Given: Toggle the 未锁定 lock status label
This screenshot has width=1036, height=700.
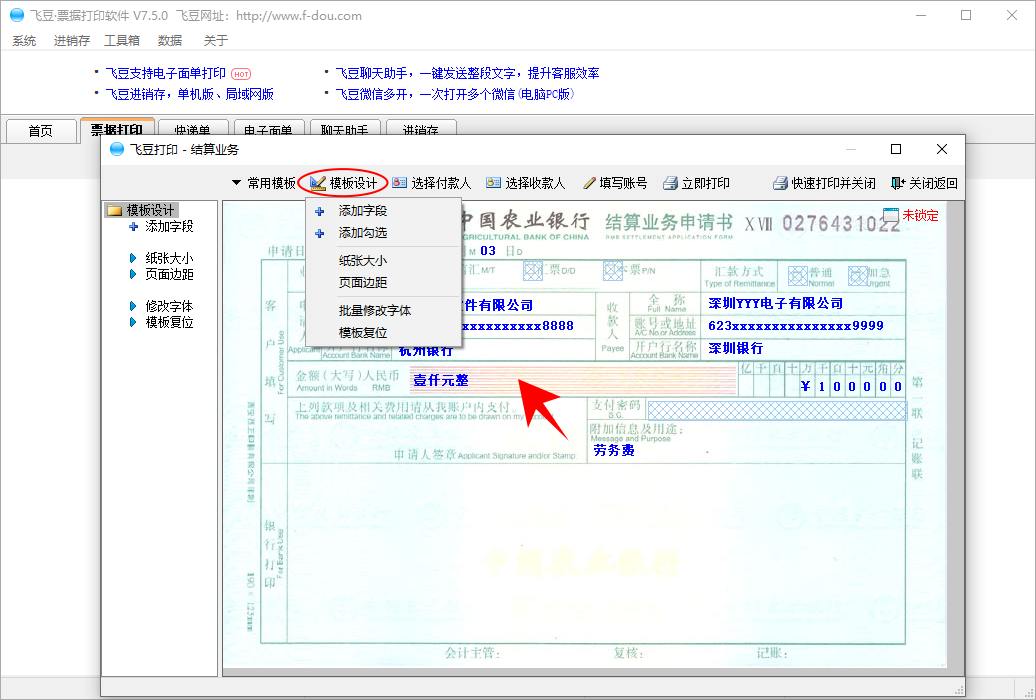Looking at the screenshot, I should tap(920, 215).
